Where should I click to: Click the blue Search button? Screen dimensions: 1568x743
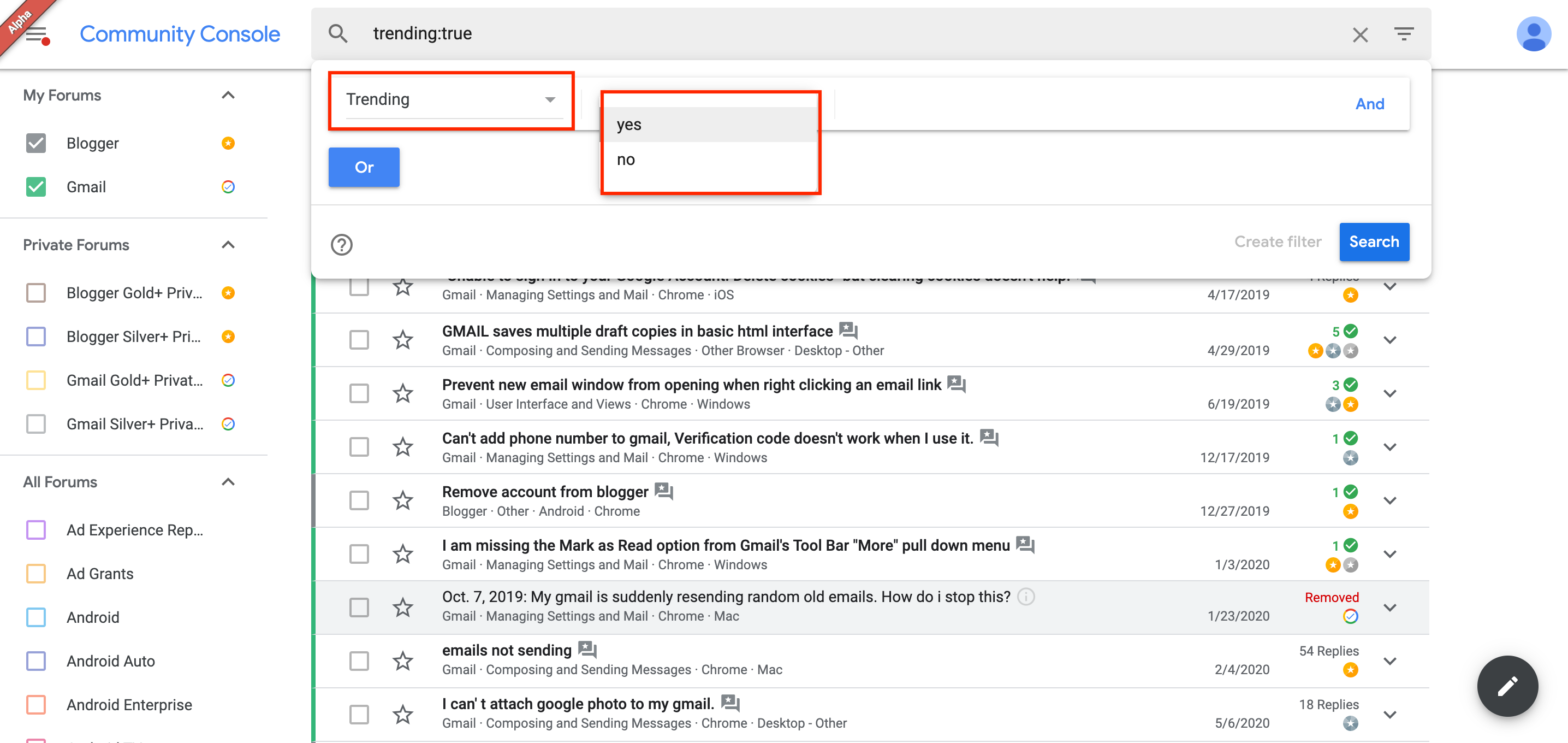coord(1374,242)
